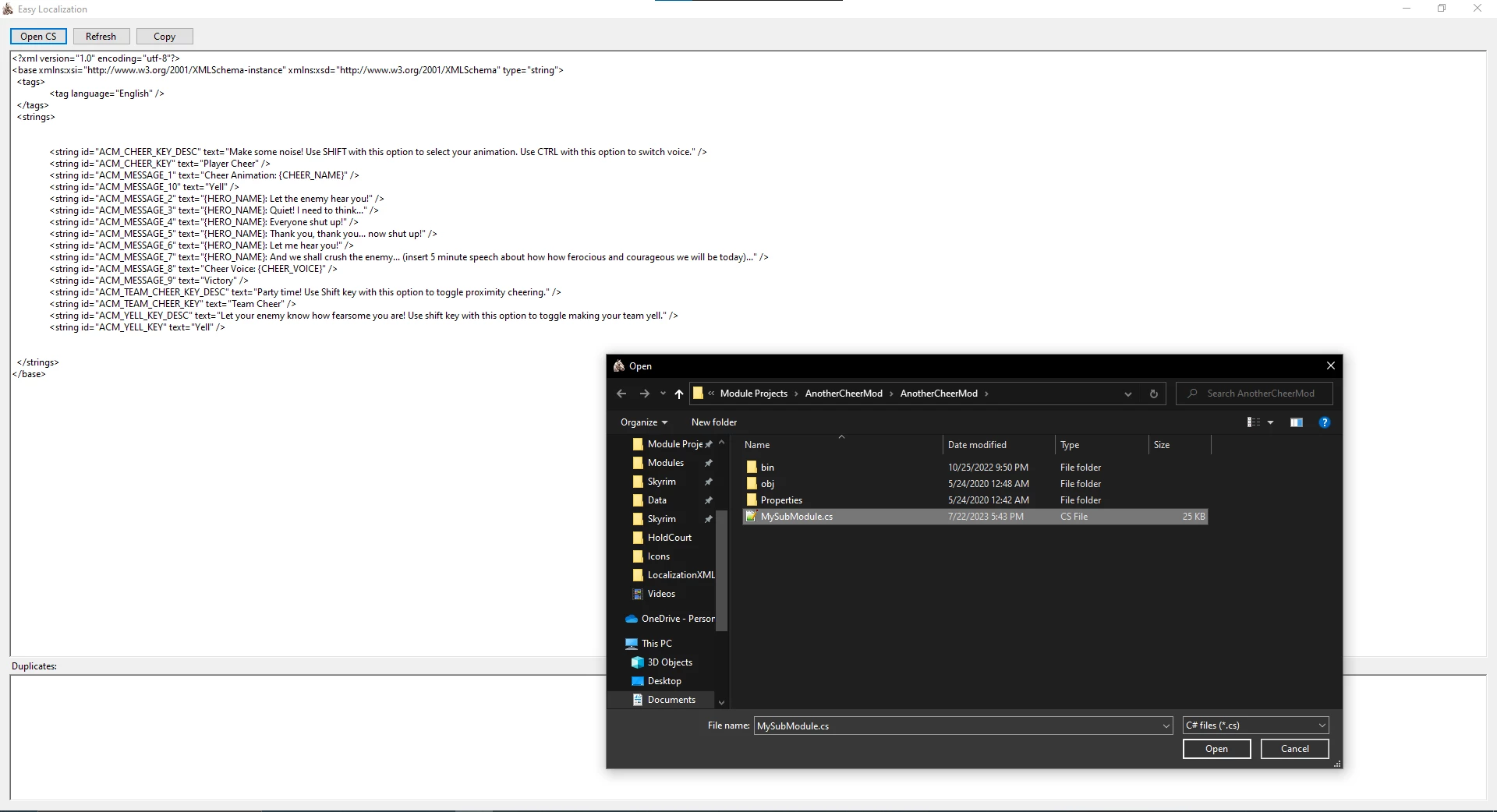1497x812 pixels.
Task: Click New folder in the toolbar
Action: [x=714, y=422]
